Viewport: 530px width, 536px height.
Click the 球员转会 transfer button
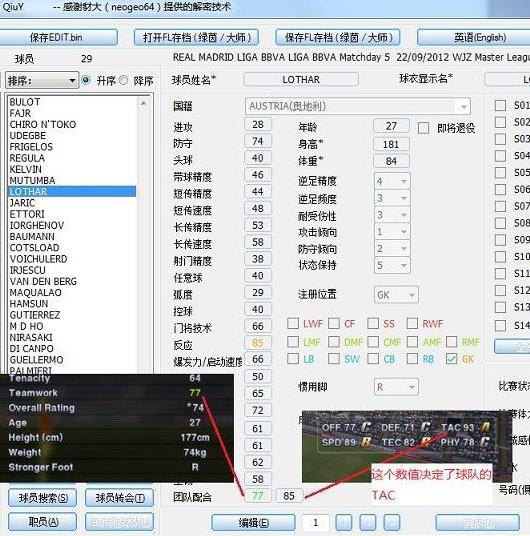click(x=119, y=497)
